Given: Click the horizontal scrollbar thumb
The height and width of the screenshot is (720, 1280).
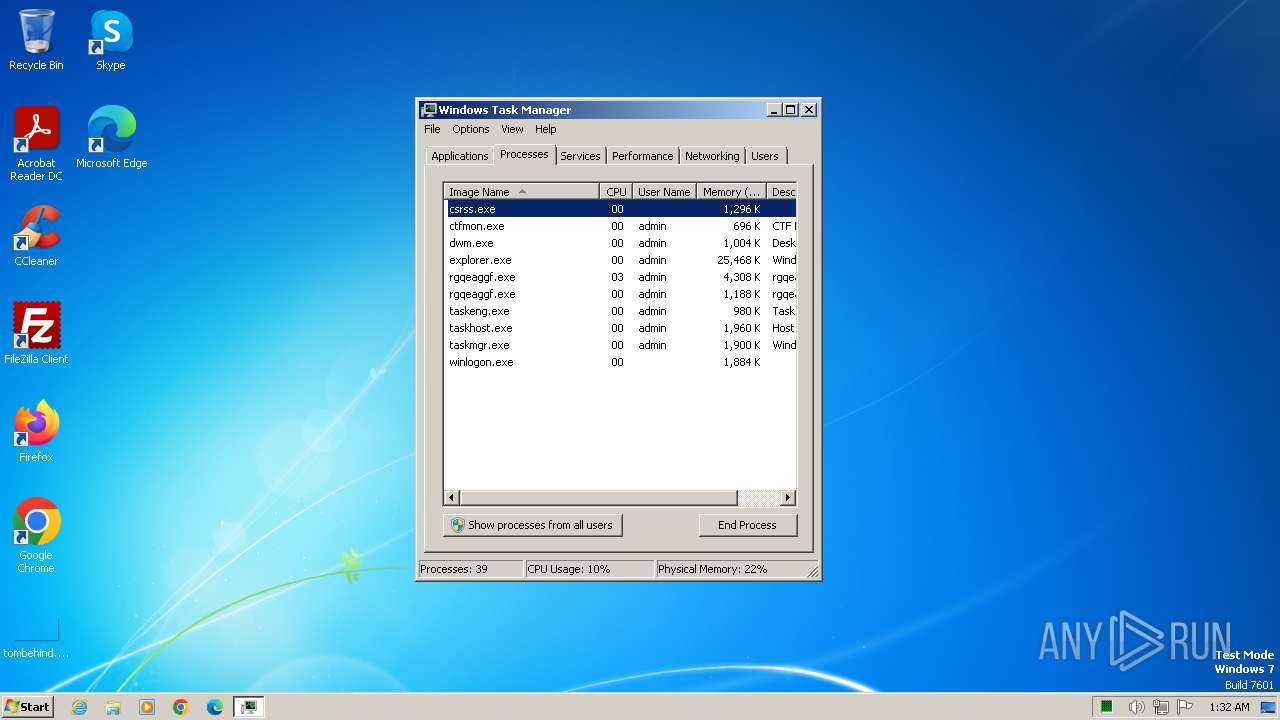Looking at the screenshot, I should (x=598, y=497).
